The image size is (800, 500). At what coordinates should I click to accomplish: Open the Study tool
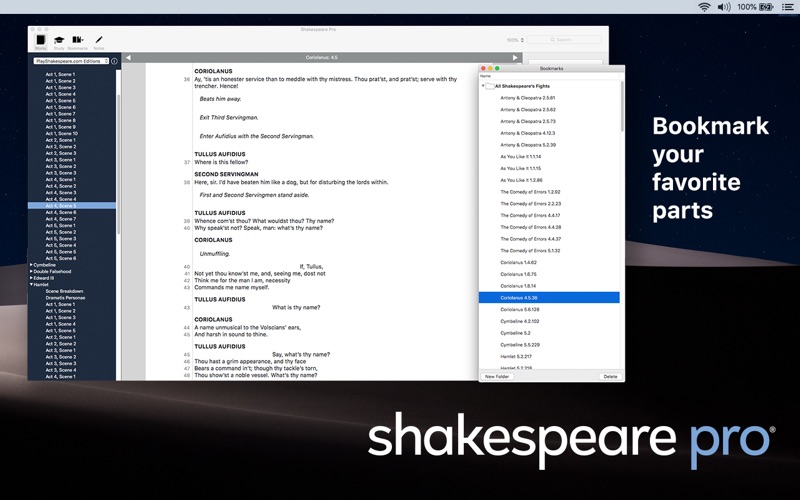coord(59,40)
